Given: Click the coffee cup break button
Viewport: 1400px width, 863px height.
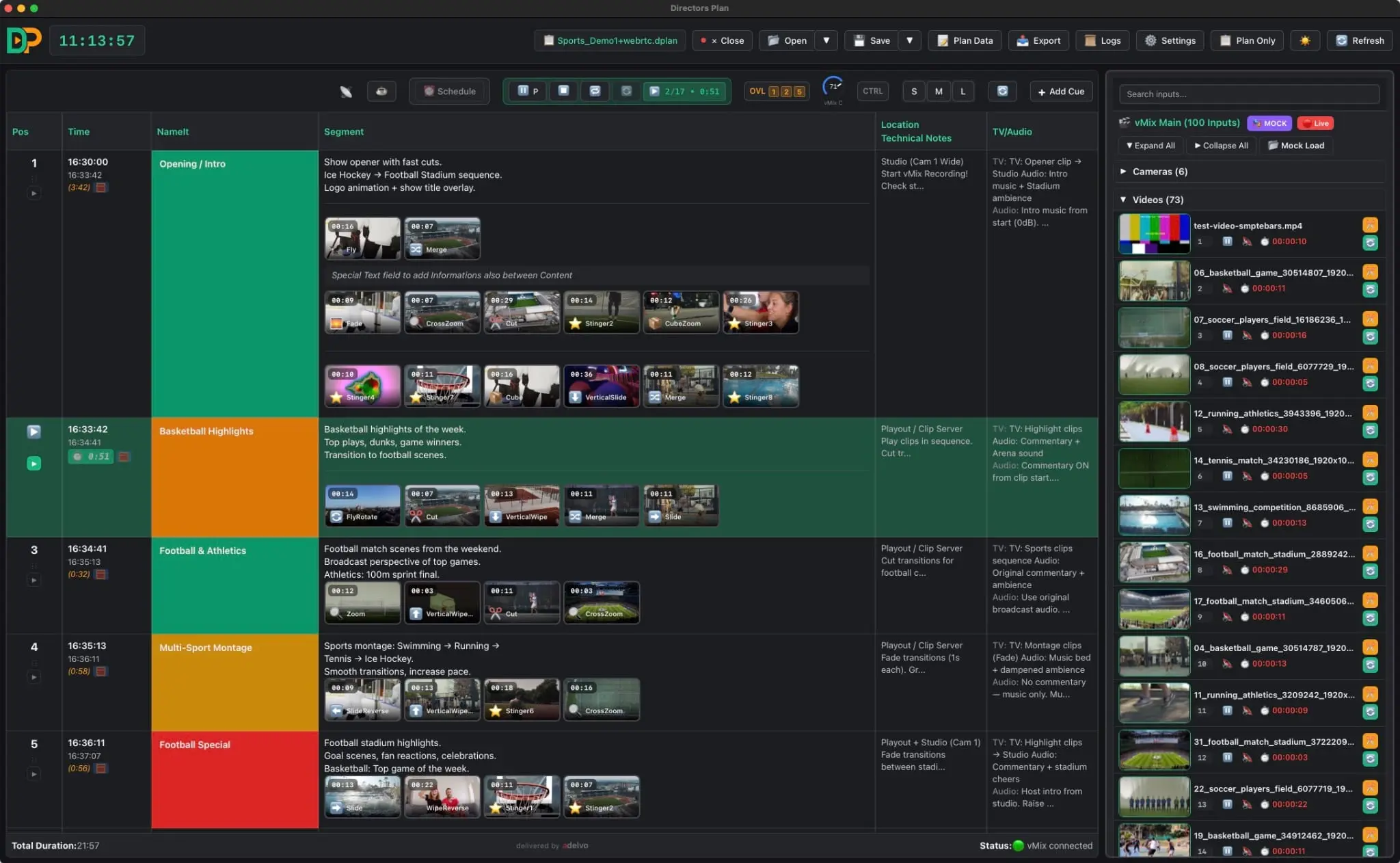Looking at the screenshot, I should [x=381, y=91].
